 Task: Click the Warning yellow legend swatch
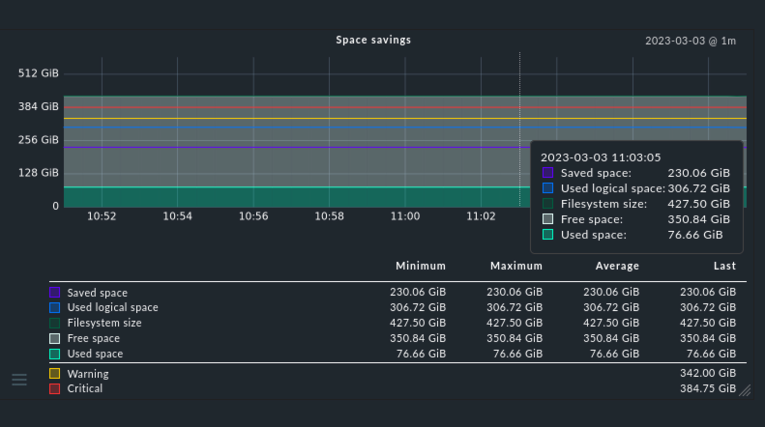point(55,374)
